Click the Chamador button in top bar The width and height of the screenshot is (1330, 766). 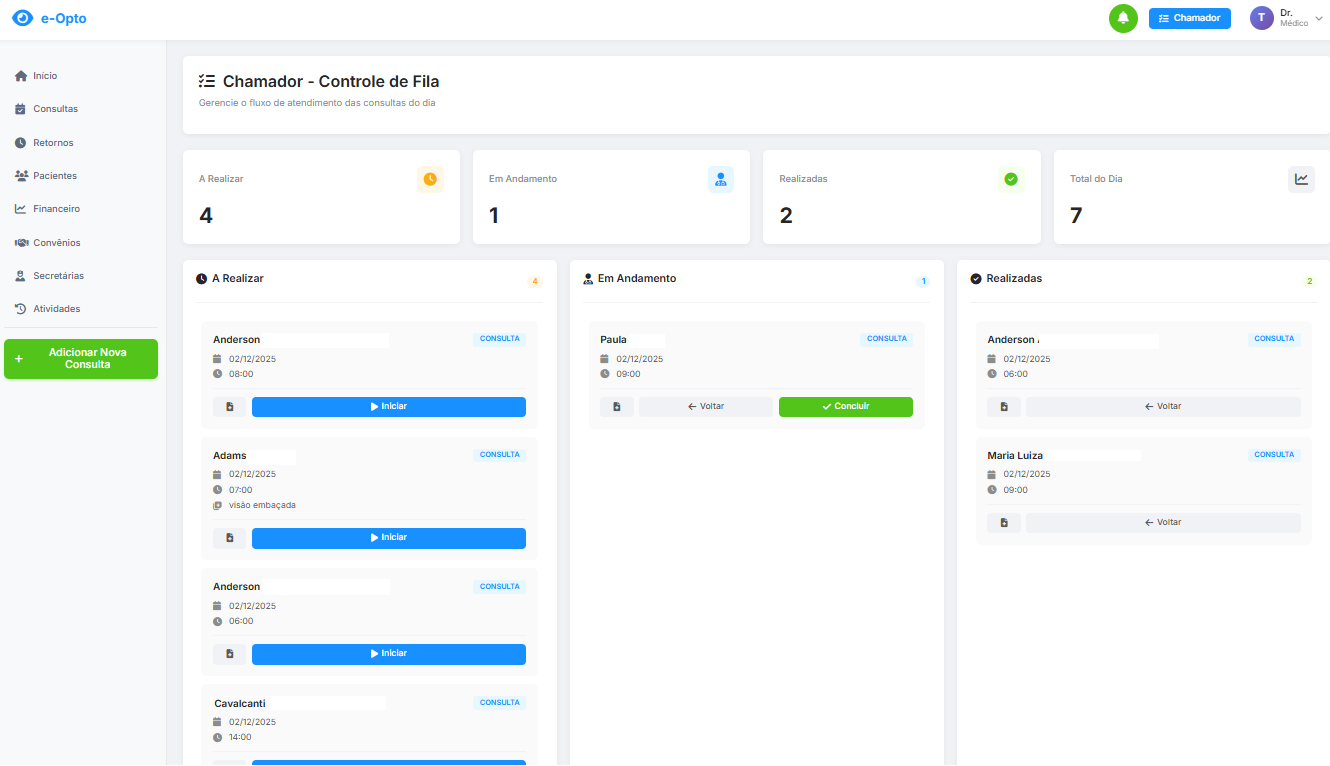tap(1189, 18)
